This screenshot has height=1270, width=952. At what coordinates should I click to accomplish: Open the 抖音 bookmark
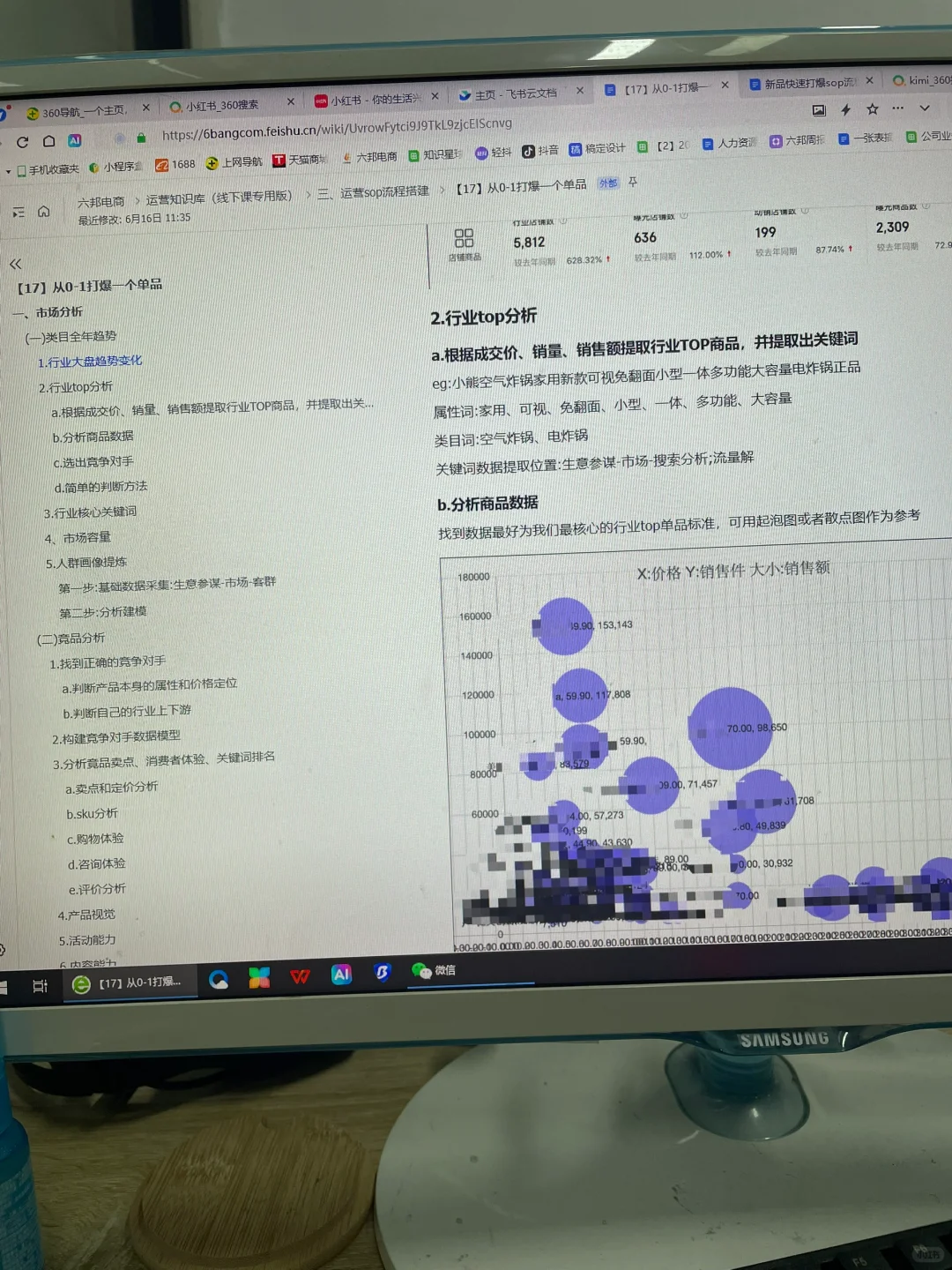point(540,151)
